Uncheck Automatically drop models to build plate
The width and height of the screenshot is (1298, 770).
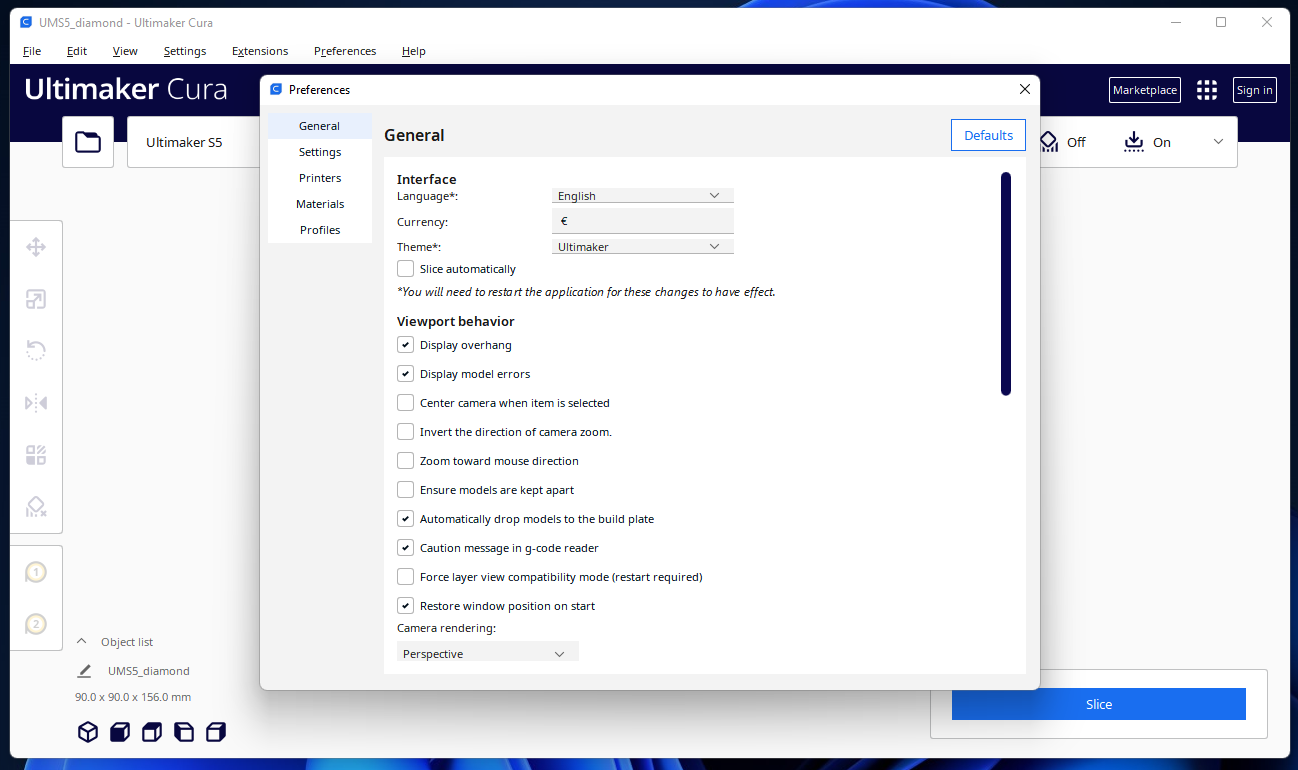point(405,519)
